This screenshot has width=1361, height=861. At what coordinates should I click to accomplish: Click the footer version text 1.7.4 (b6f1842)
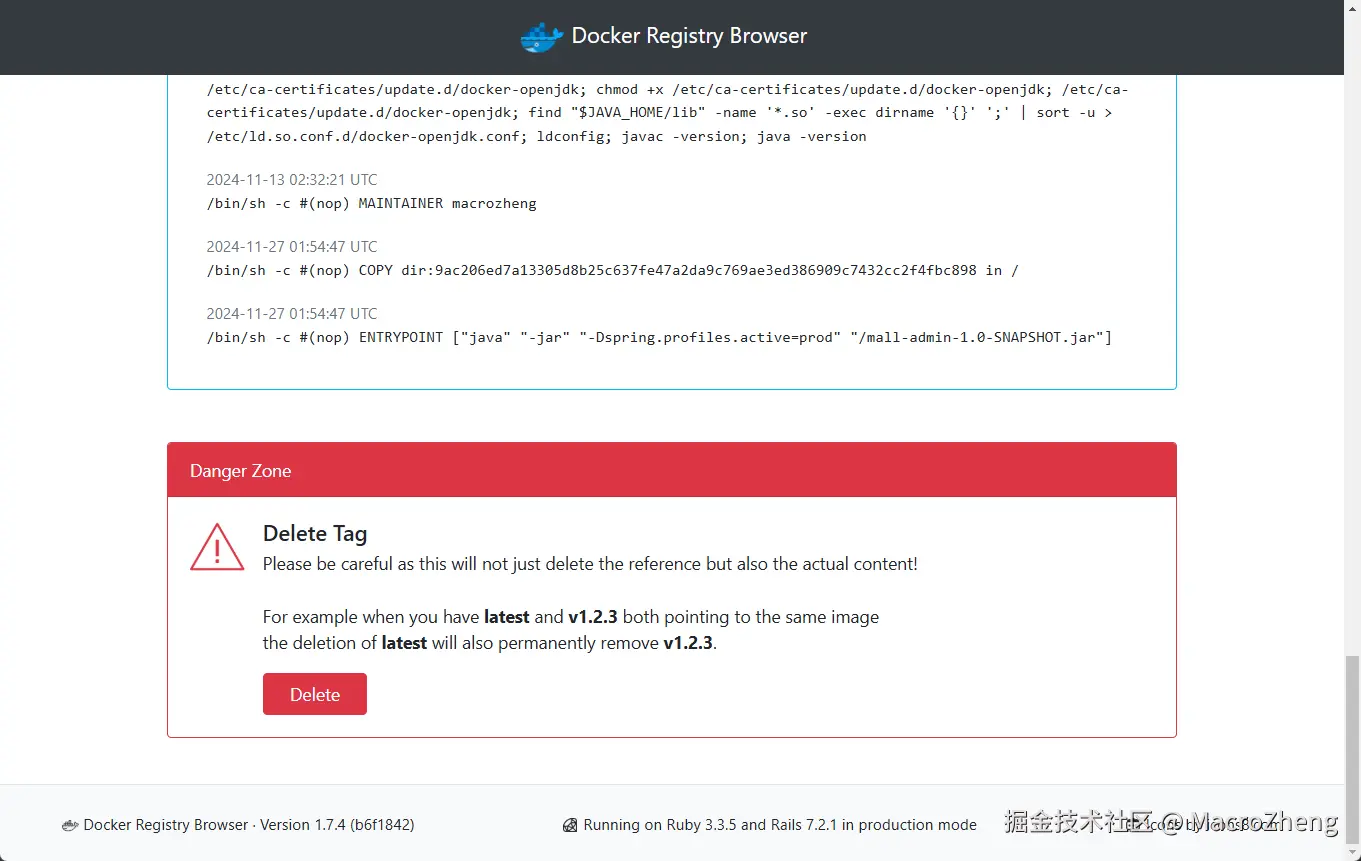click(337, 825)
